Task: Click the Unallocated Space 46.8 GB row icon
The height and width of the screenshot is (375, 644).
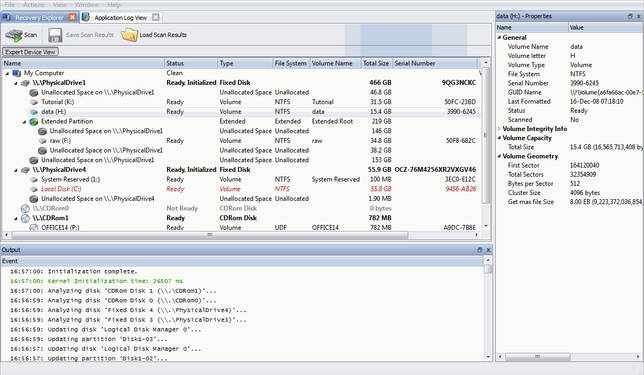Action: point(34,93)
